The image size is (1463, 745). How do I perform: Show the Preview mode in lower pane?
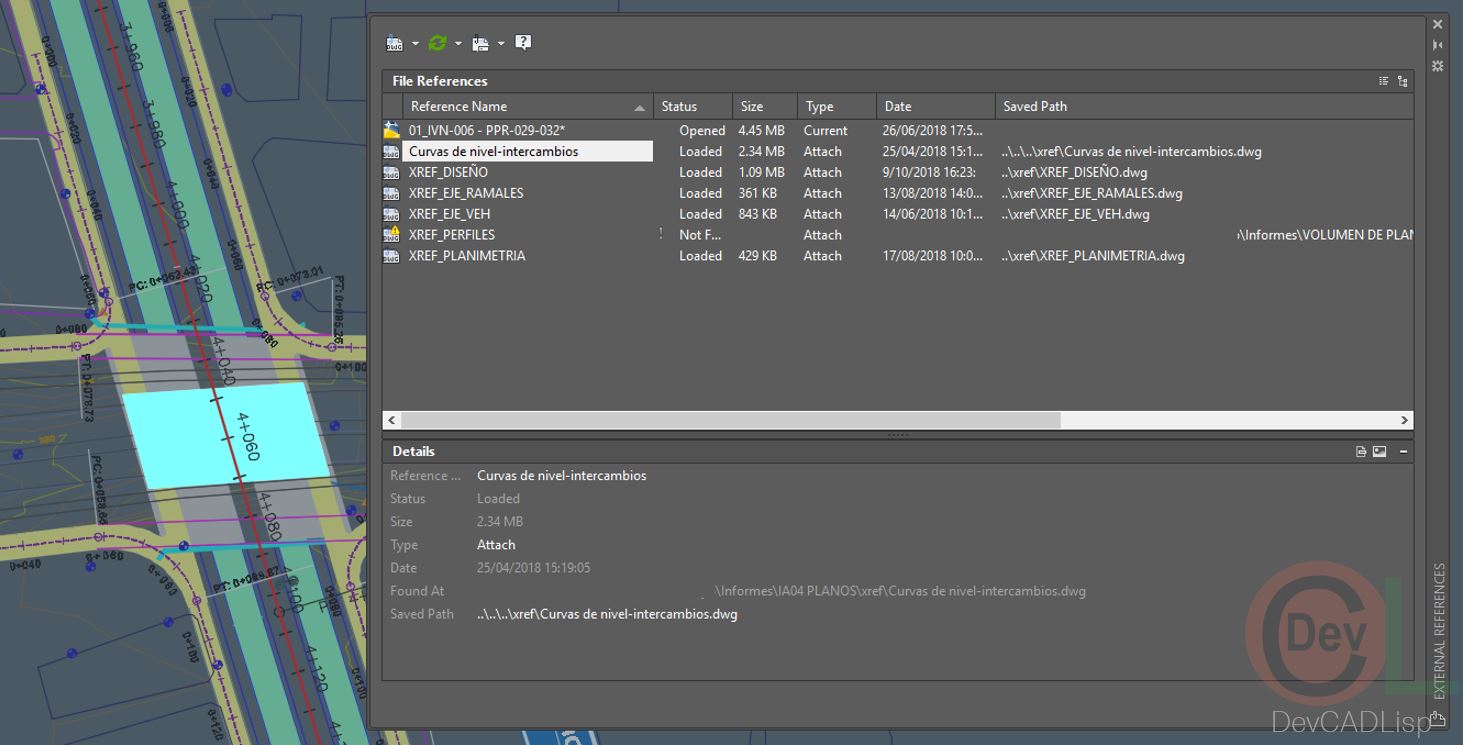1380,452
